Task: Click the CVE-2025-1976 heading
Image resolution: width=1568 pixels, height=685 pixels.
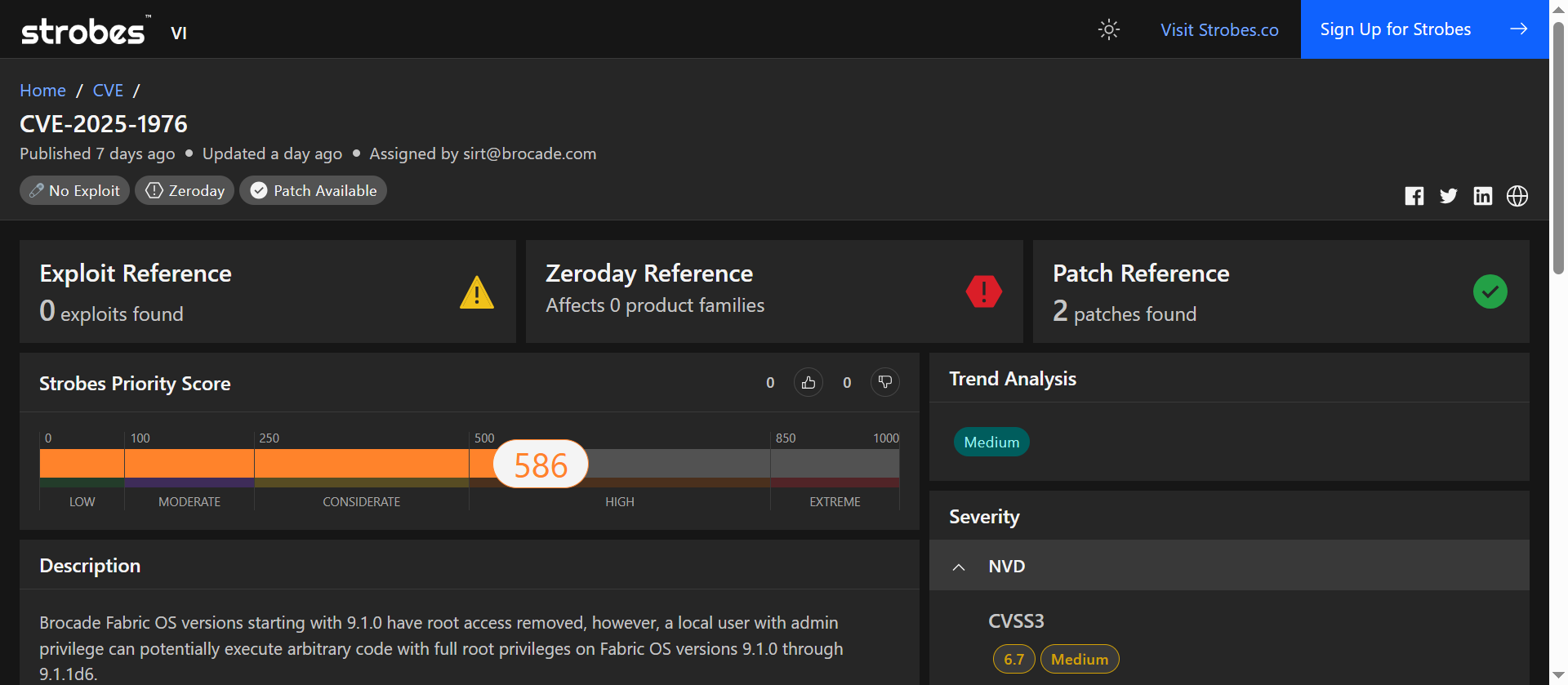Action: tap(104, 124)
